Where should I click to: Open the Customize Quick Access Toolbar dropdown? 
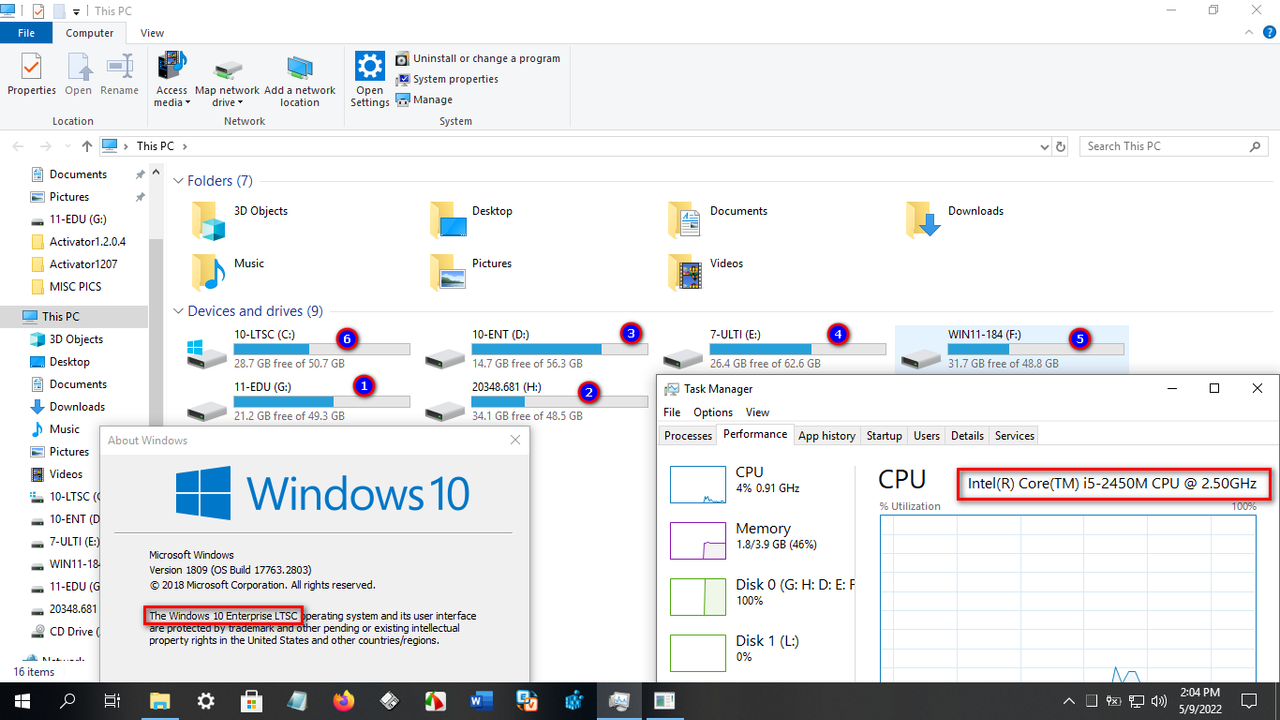pos(77,11)
